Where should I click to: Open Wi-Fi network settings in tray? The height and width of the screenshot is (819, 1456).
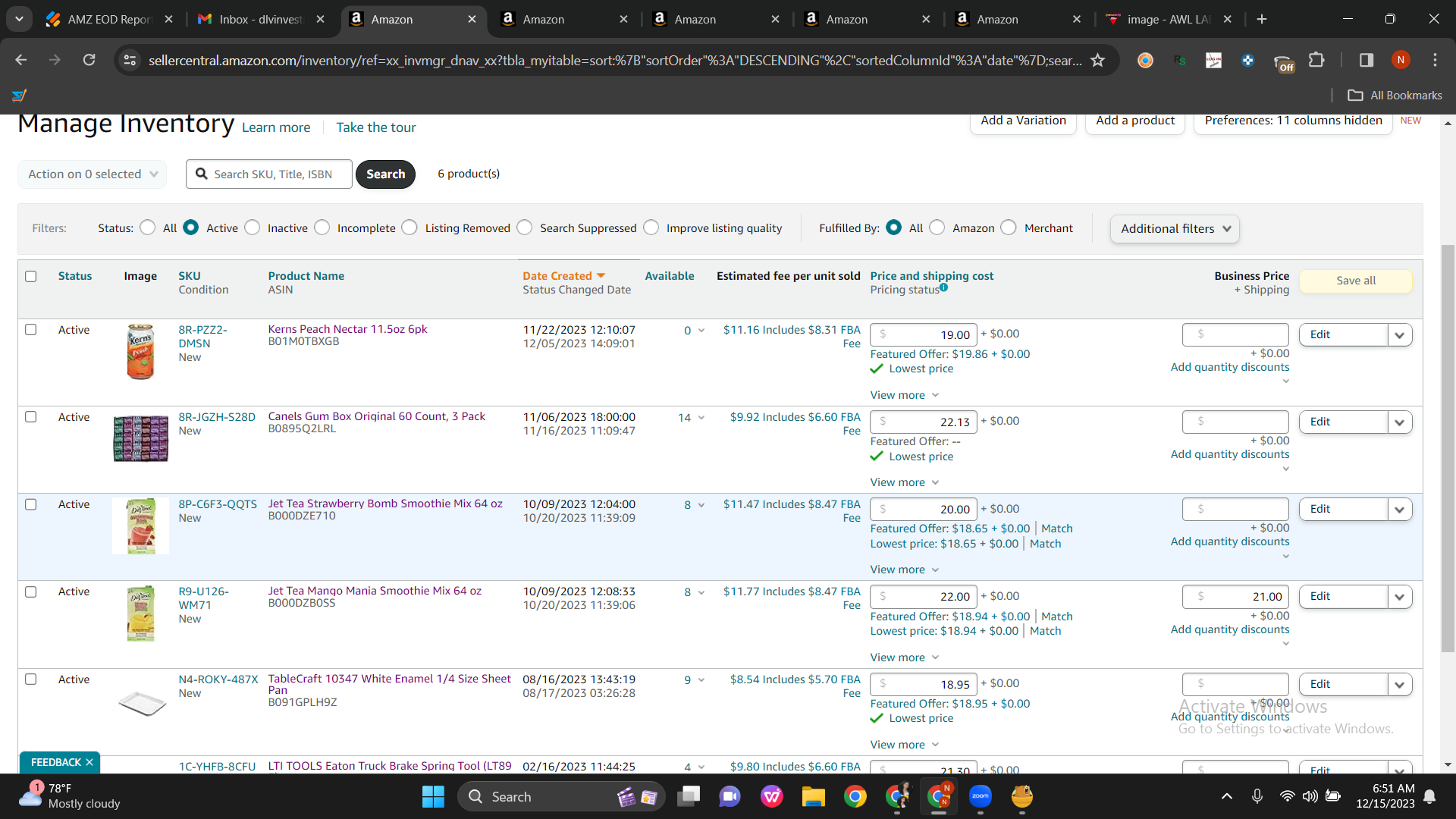pyautogui.click(x=1287, y=796)
